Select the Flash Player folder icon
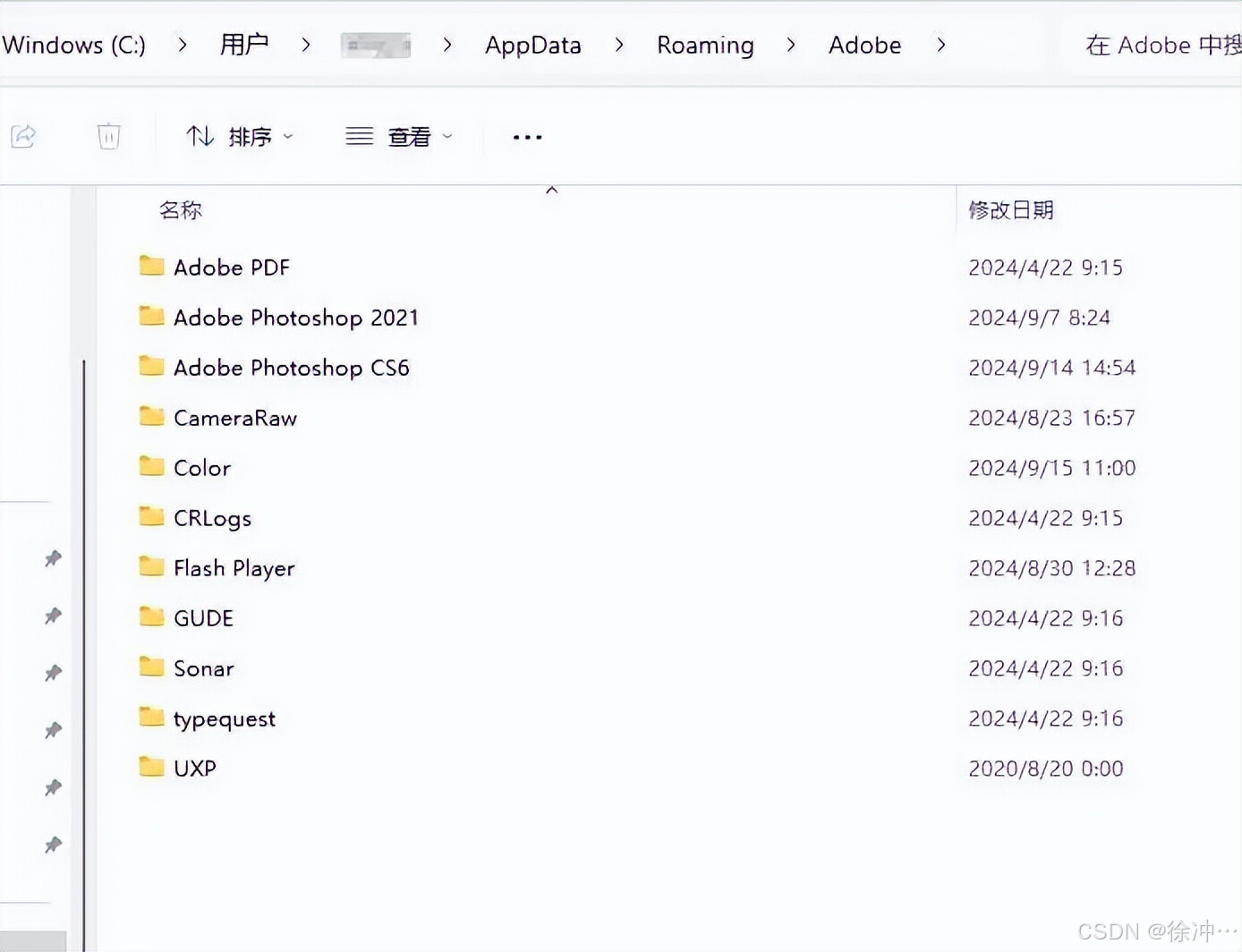This screenshot has height=952, width=1242. 151,566
